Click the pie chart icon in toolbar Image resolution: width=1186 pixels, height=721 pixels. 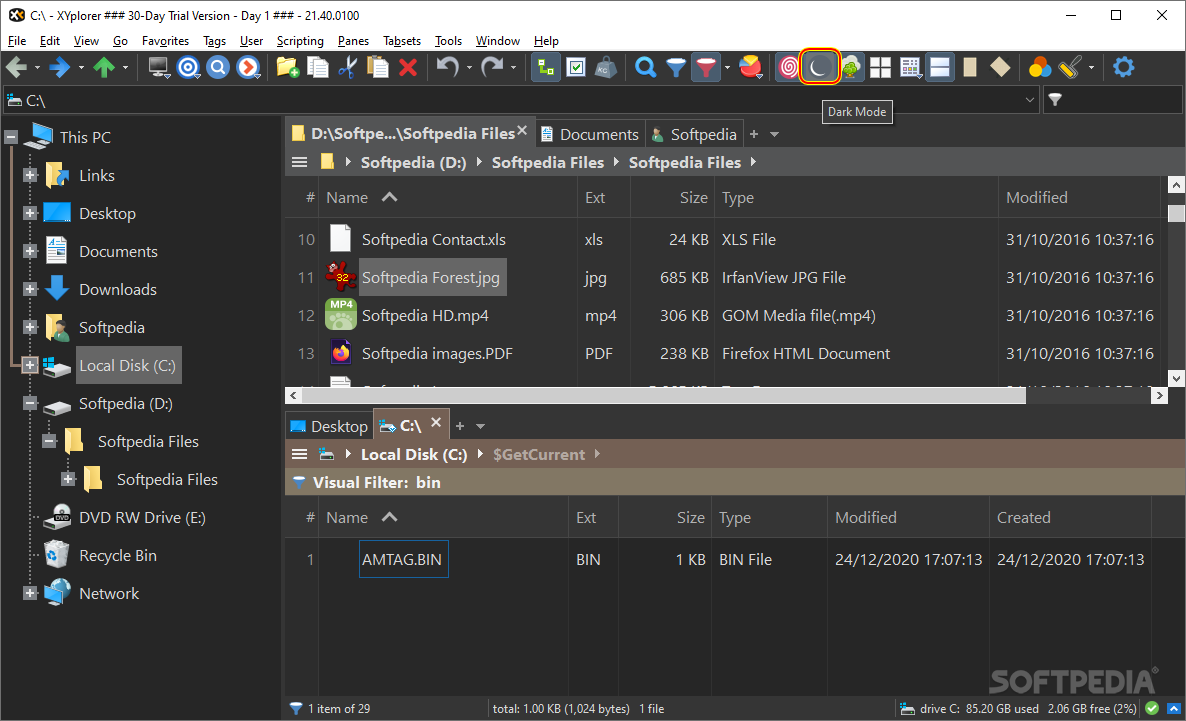(750, 67)
